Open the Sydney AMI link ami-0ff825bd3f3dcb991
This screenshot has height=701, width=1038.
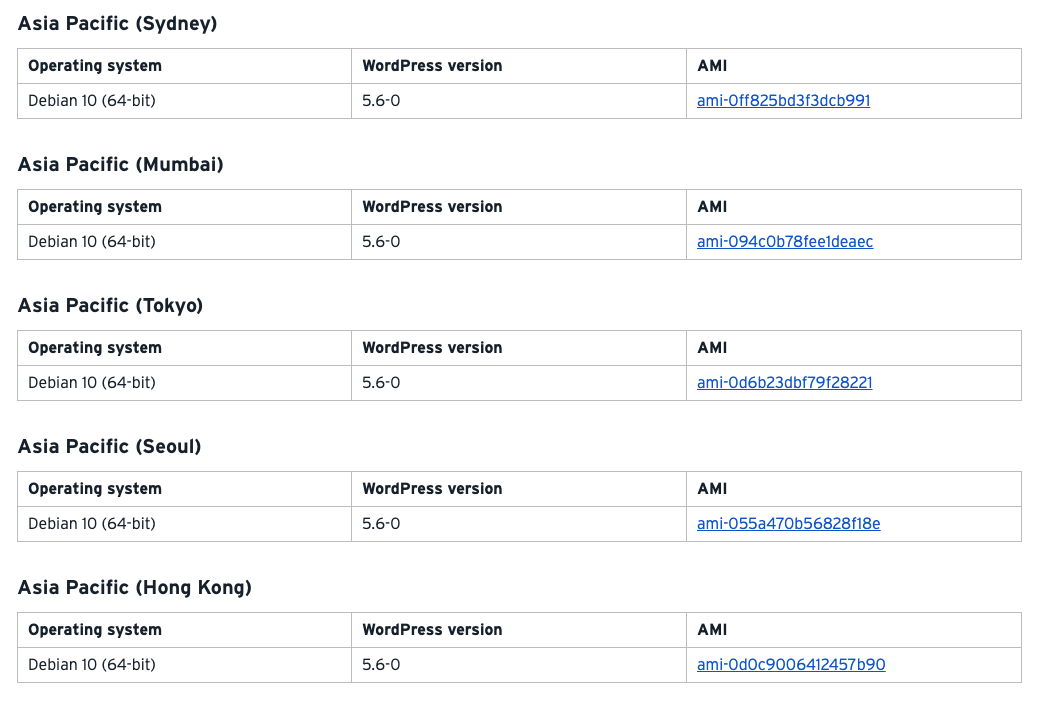point(783,101)
